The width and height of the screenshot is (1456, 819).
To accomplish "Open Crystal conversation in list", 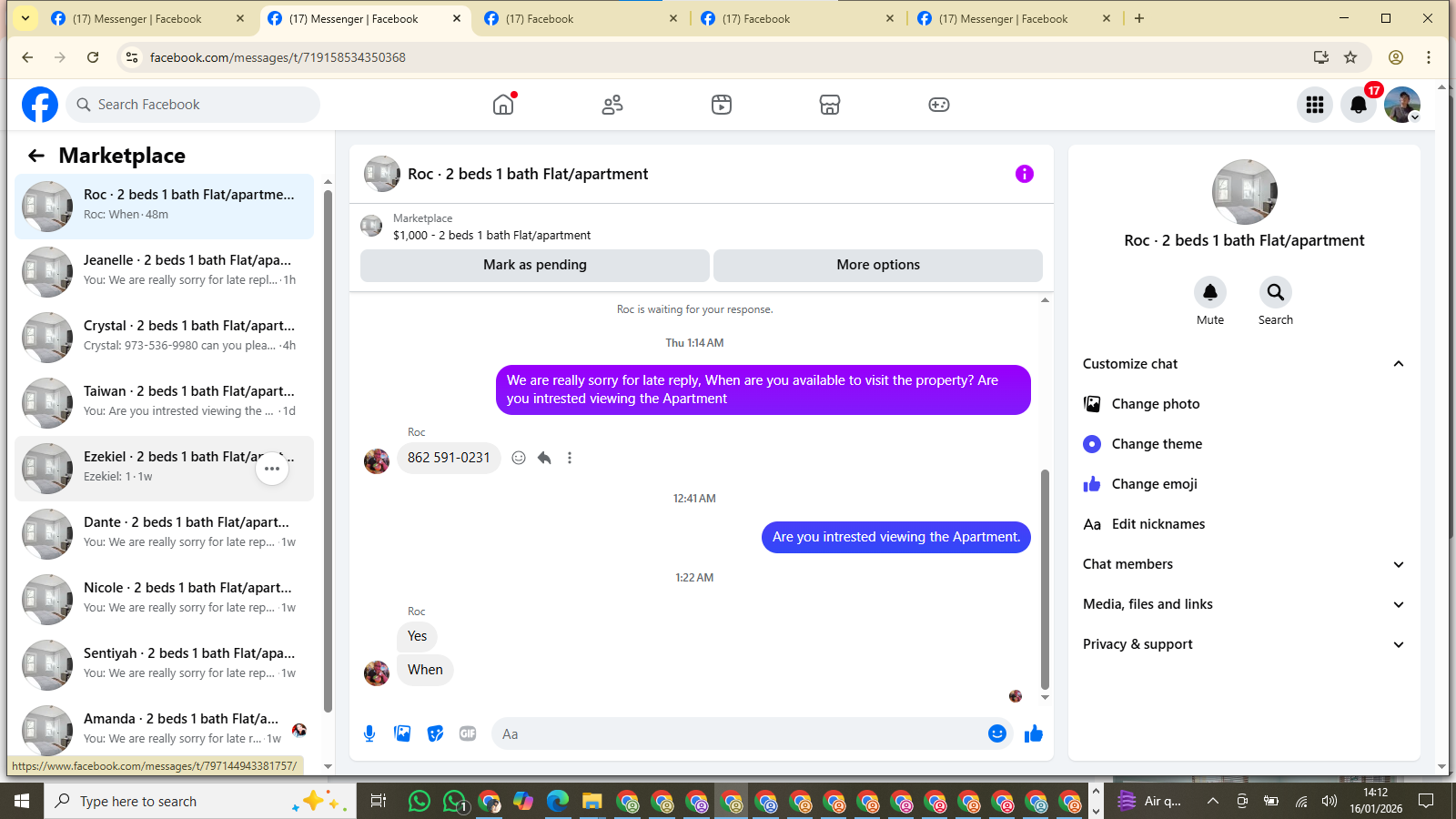I will pos(164,338).
